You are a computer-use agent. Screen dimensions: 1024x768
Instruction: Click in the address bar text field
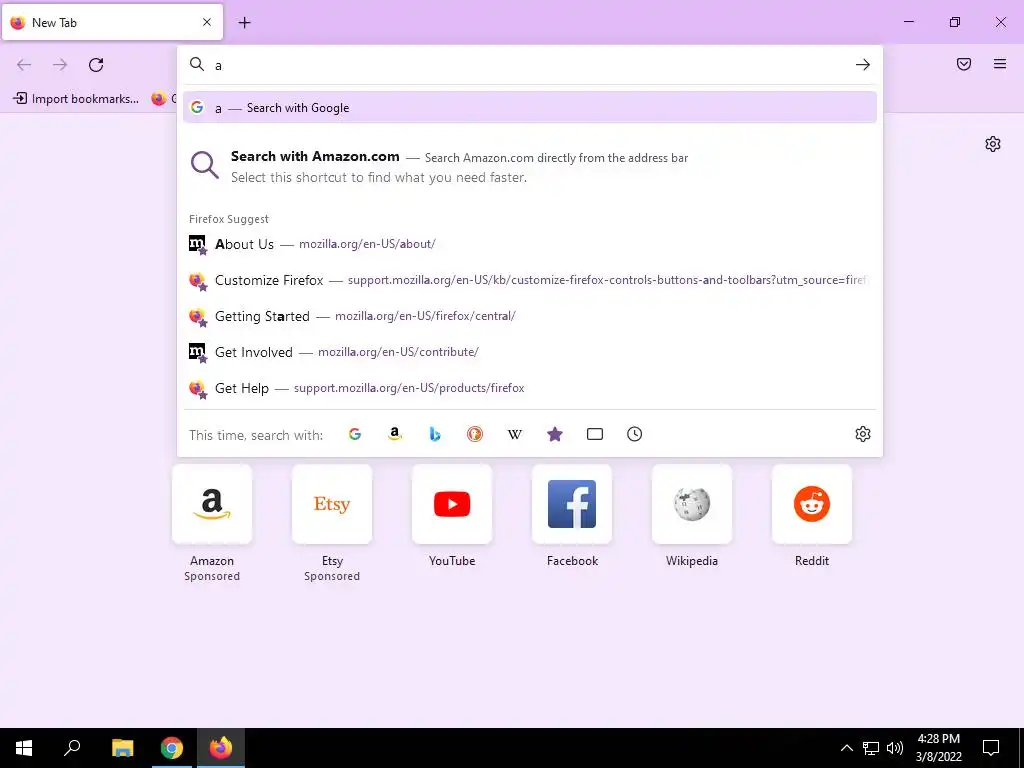coord(529,65)
